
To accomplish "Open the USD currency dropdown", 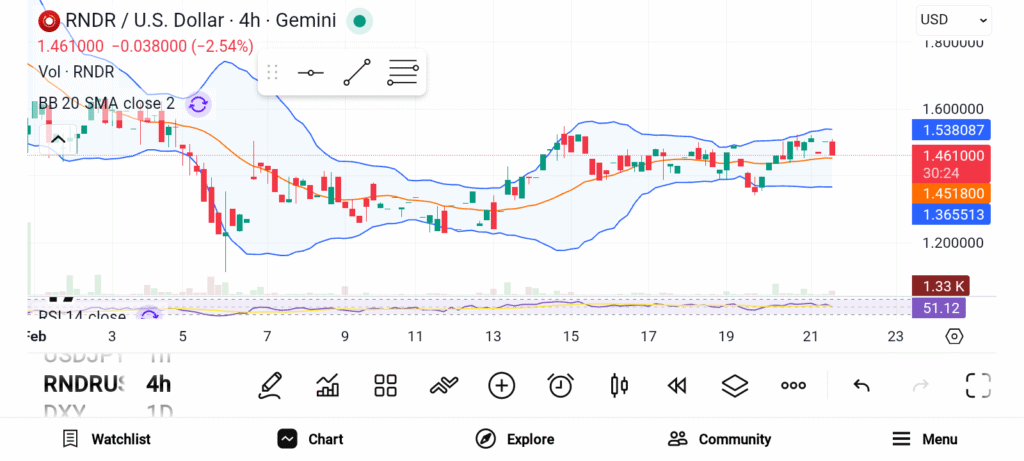I will pos(954,19).
